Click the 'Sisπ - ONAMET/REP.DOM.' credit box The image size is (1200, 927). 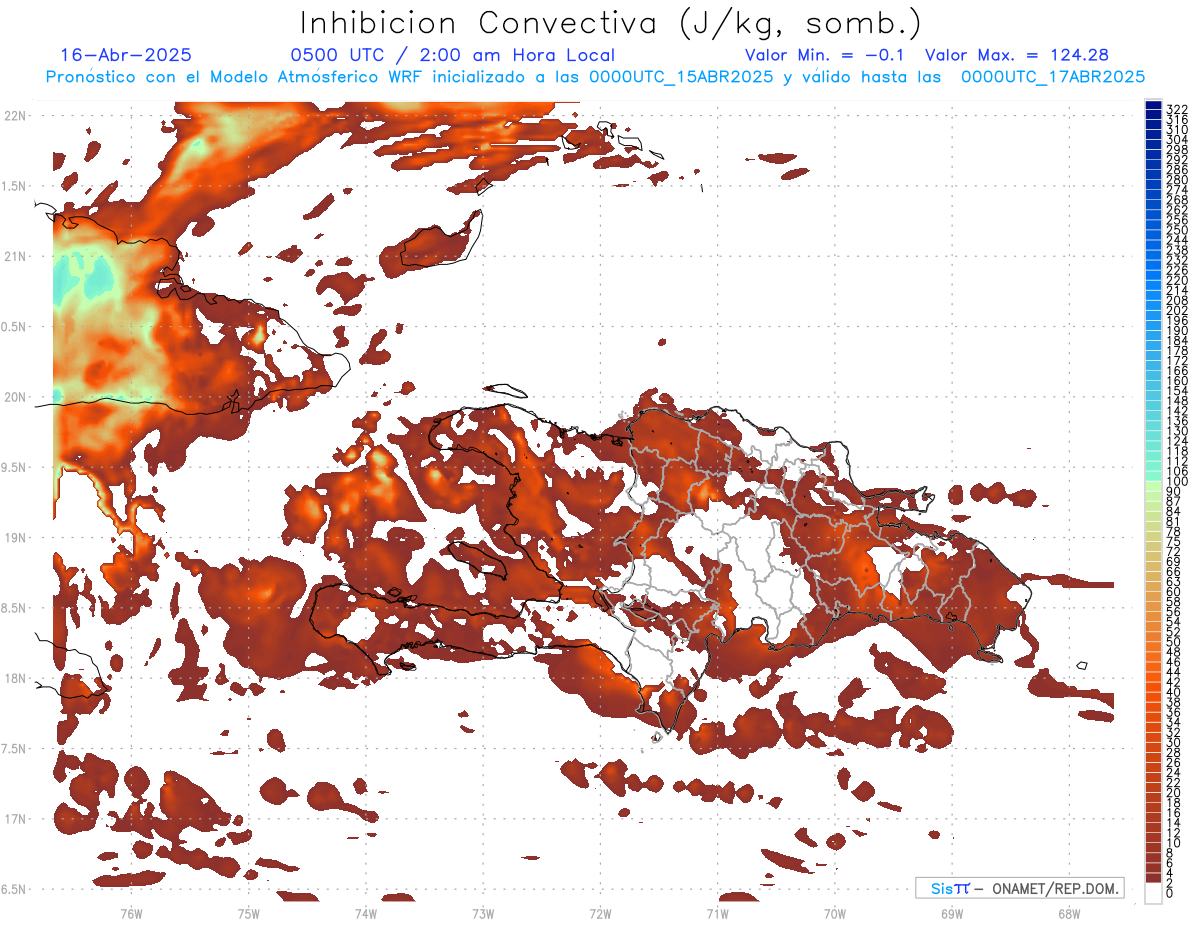click(x=1020, y=888)
